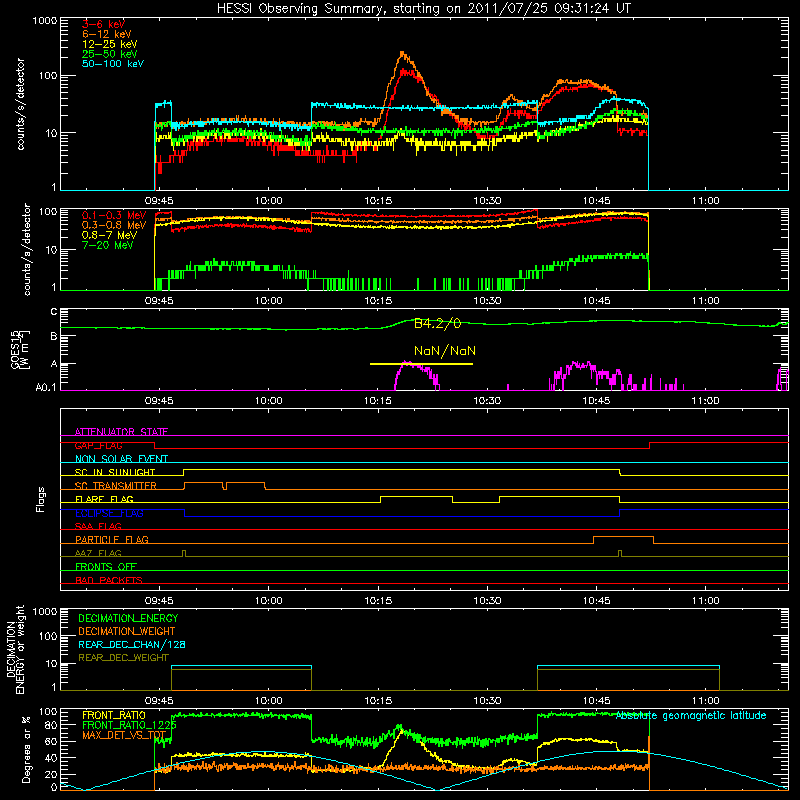Image resolution: width=800 pixels, height=800 pixels.
Task: Click the 6-12 keV orange flare peak near 10:18
Action: [x=403, y=53]
